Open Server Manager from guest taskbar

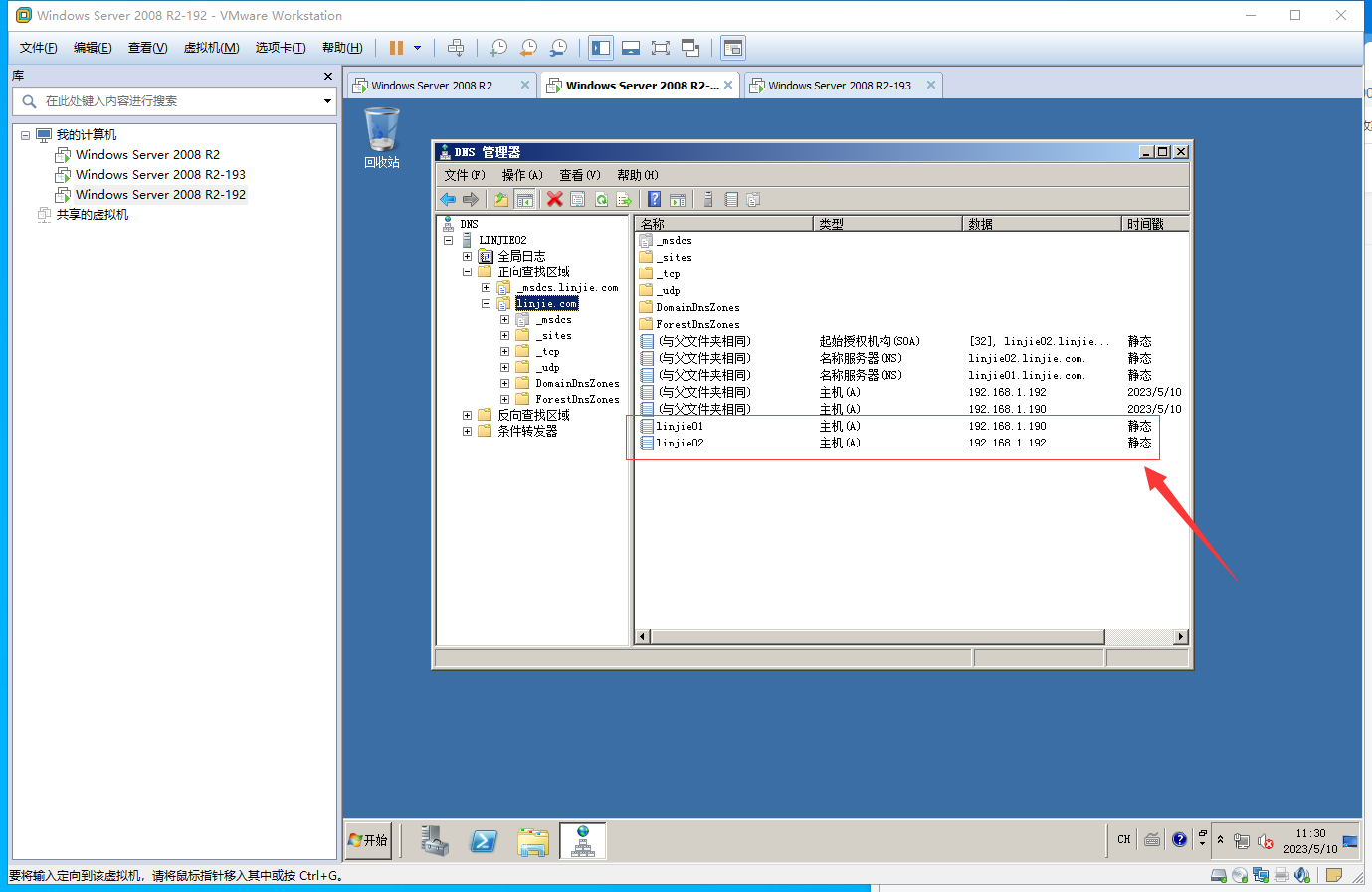click(435, 841)
